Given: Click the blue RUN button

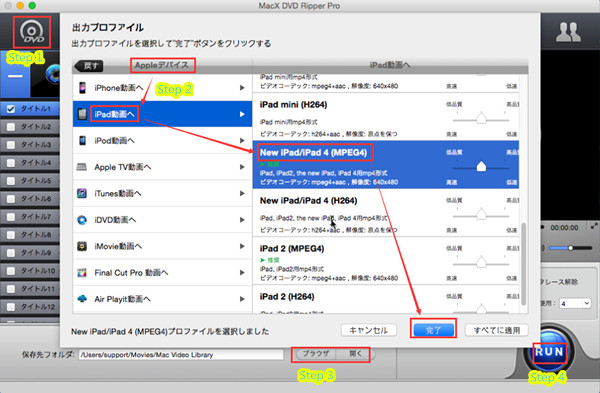Looking at the screenshot, I should tap(549, 351).
